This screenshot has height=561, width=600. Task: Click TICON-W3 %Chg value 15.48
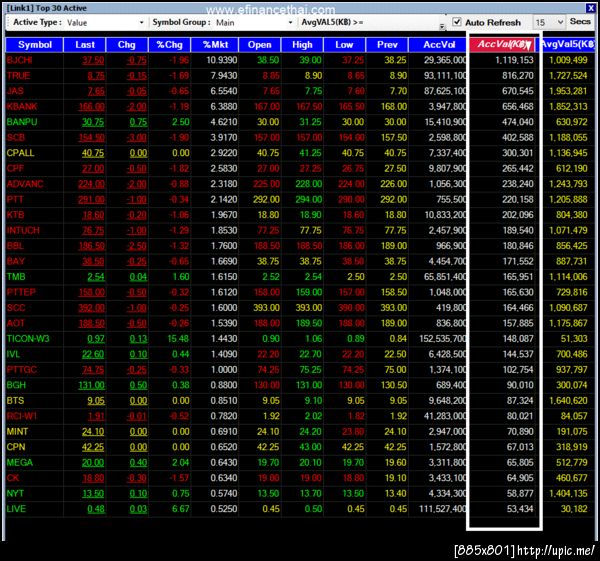point(178,339)
